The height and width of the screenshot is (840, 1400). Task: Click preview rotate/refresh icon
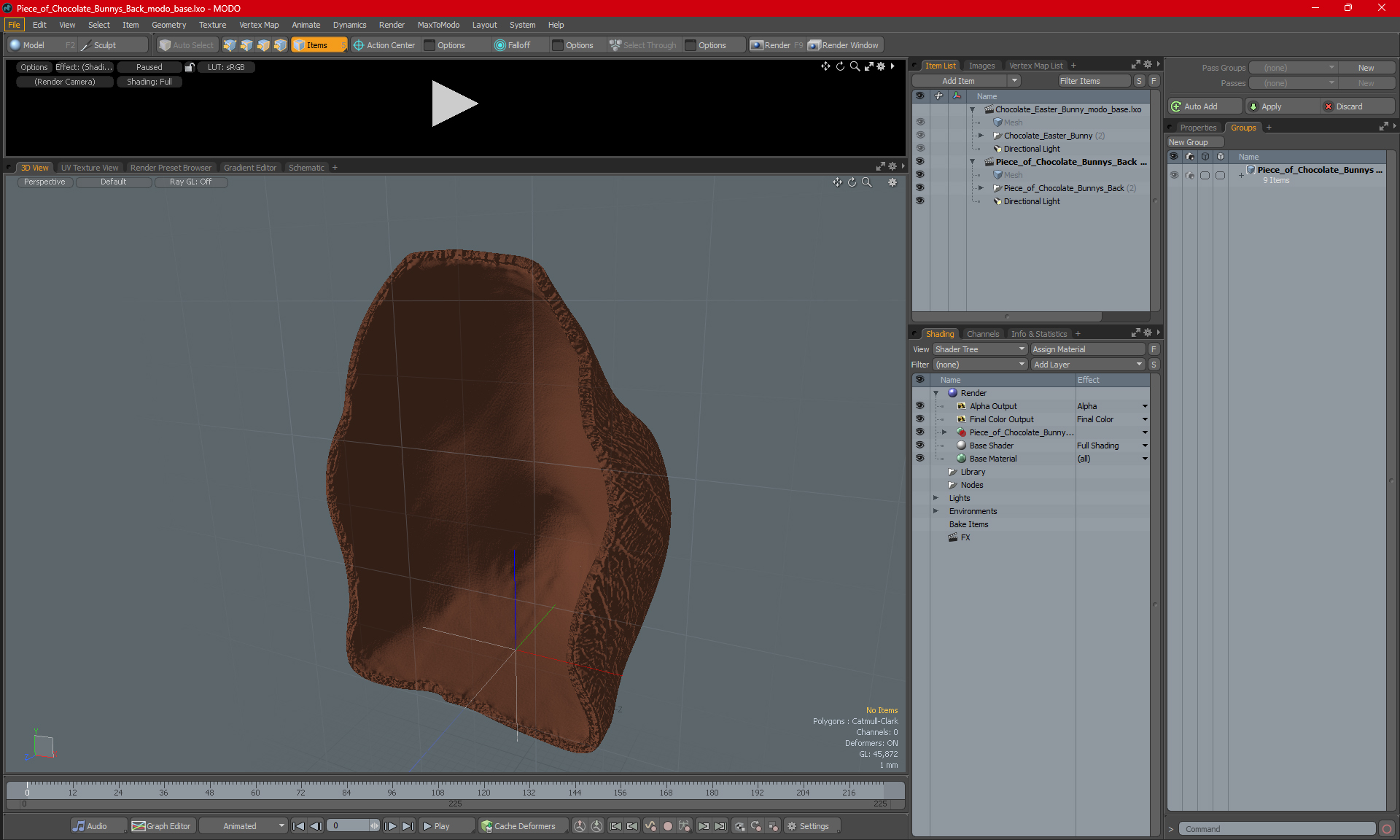tap(840, 66)
